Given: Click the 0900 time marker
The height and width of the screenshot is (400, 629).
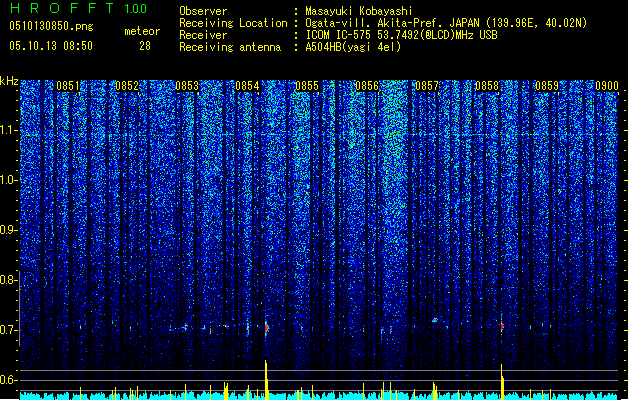Looking at the screenshot, I should pyautogui.click(x=607, y=86).
